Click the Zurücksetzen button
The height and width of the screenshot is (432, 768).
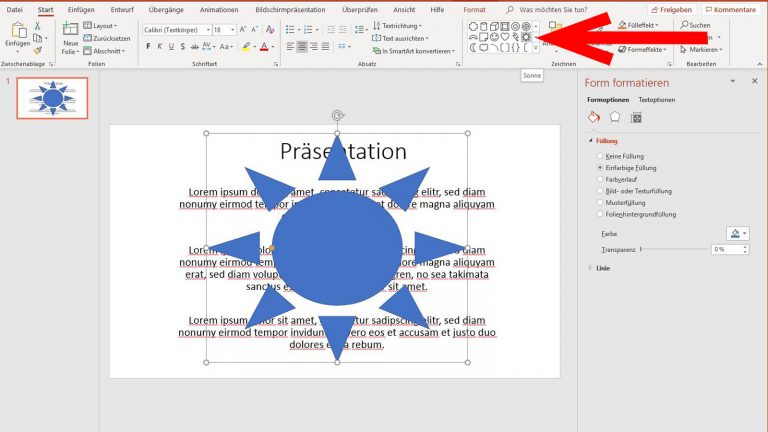click(107, 38)
